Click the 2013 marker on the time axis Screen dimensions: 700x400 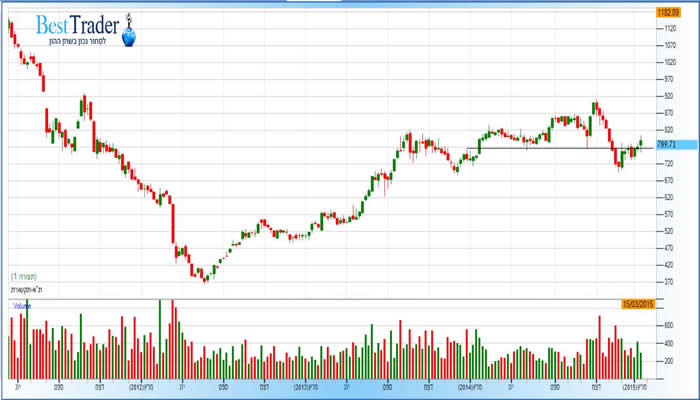click(x=305, y=385)
